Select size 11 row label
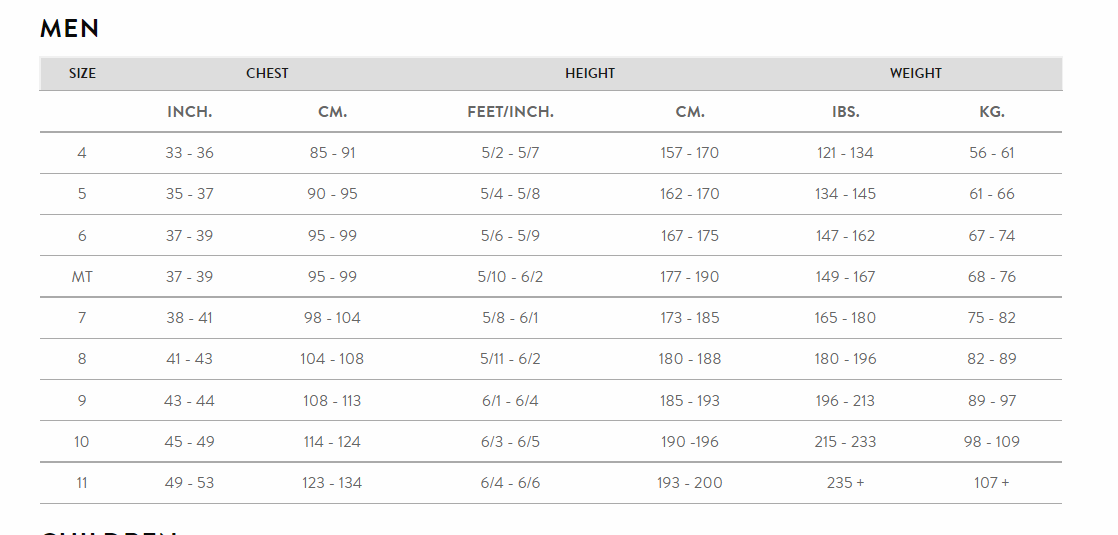The width and height of the screenshot is (1118, 535). (82, 483)
